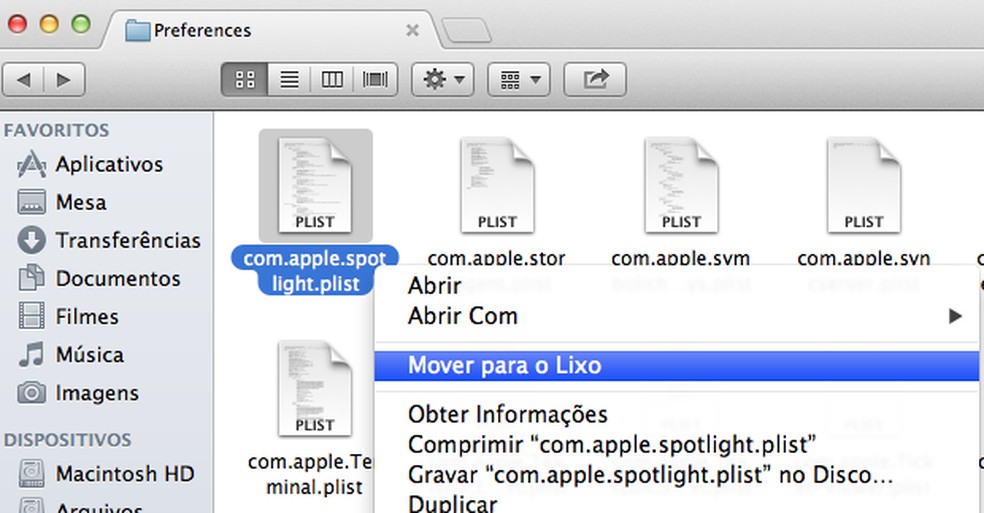Click the Share toolbar button
The image size is (984, 513).
click(595, 80)
